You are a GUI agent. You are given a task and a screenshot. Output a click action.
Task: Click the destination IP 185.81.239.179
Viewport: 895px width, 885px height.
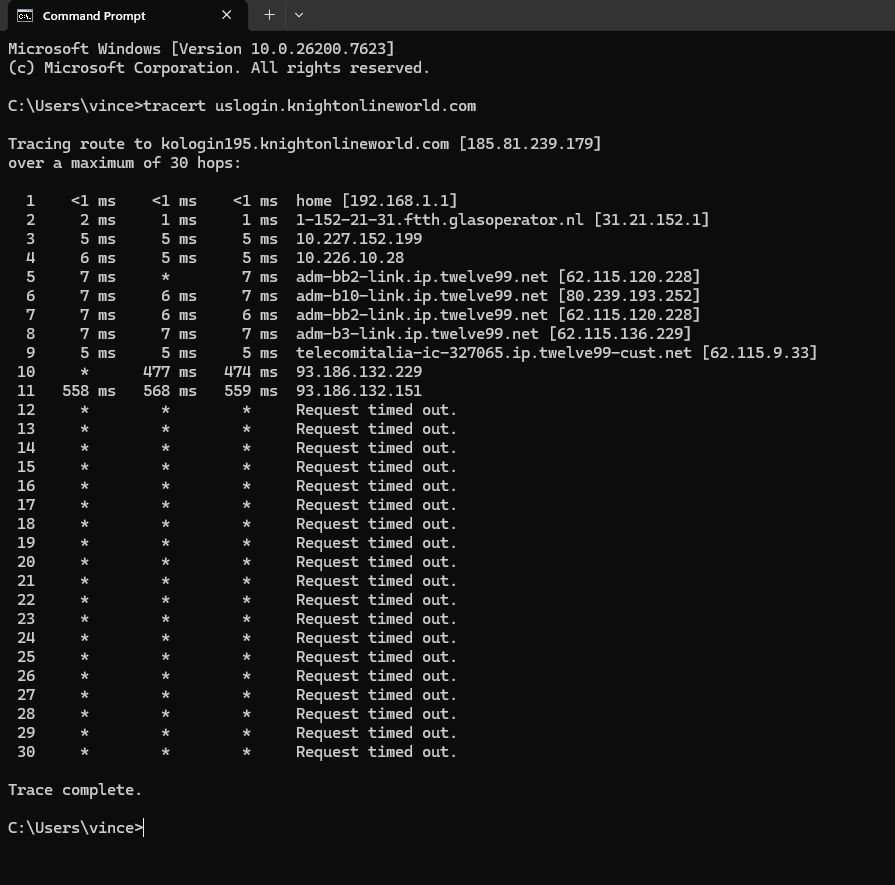pyautogui.click(x=530, y=144)
